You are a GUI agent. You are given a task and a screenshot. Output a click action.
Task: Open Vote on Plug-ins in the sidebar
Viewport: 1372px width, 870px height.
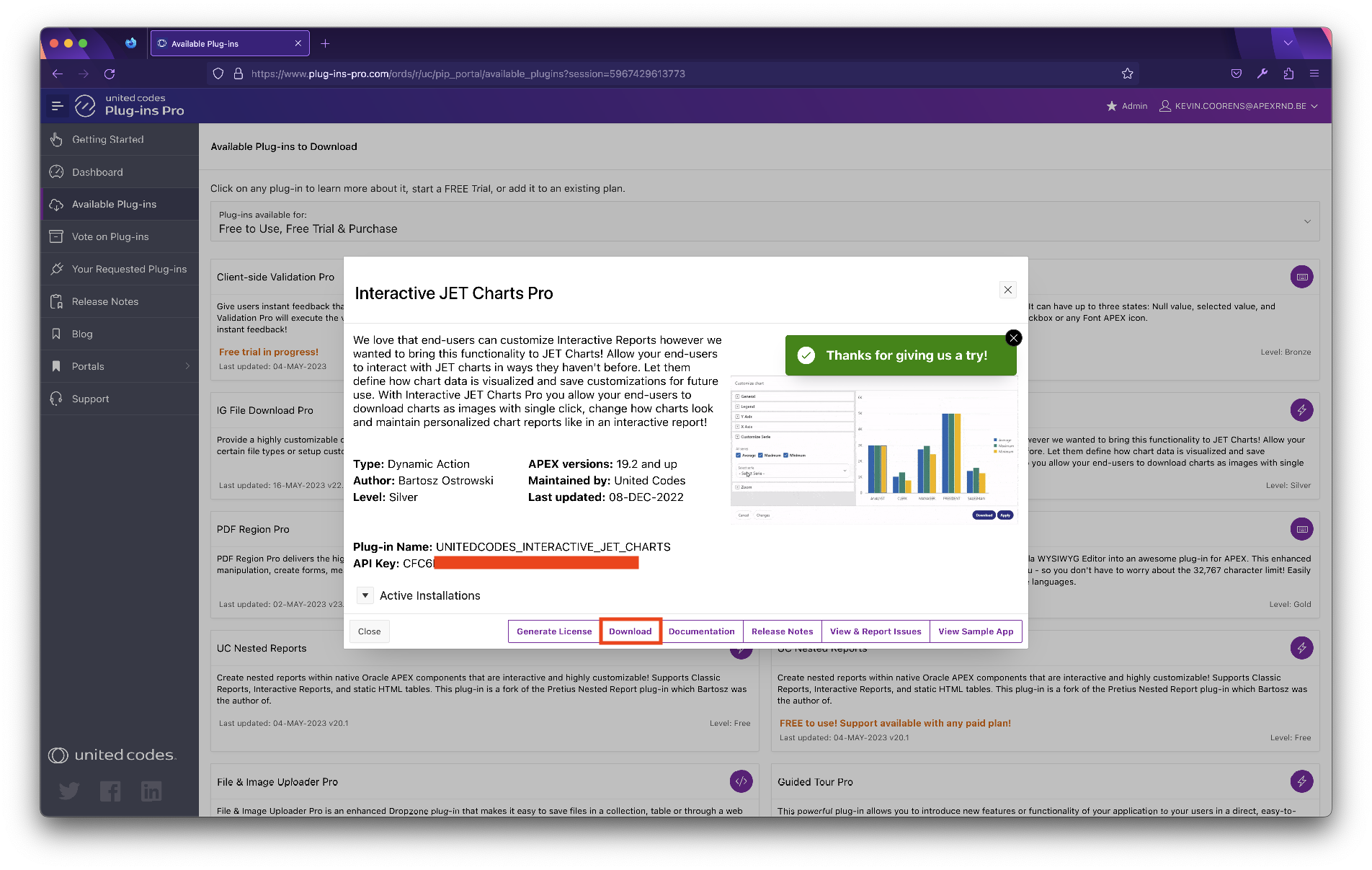click(120, 236)
